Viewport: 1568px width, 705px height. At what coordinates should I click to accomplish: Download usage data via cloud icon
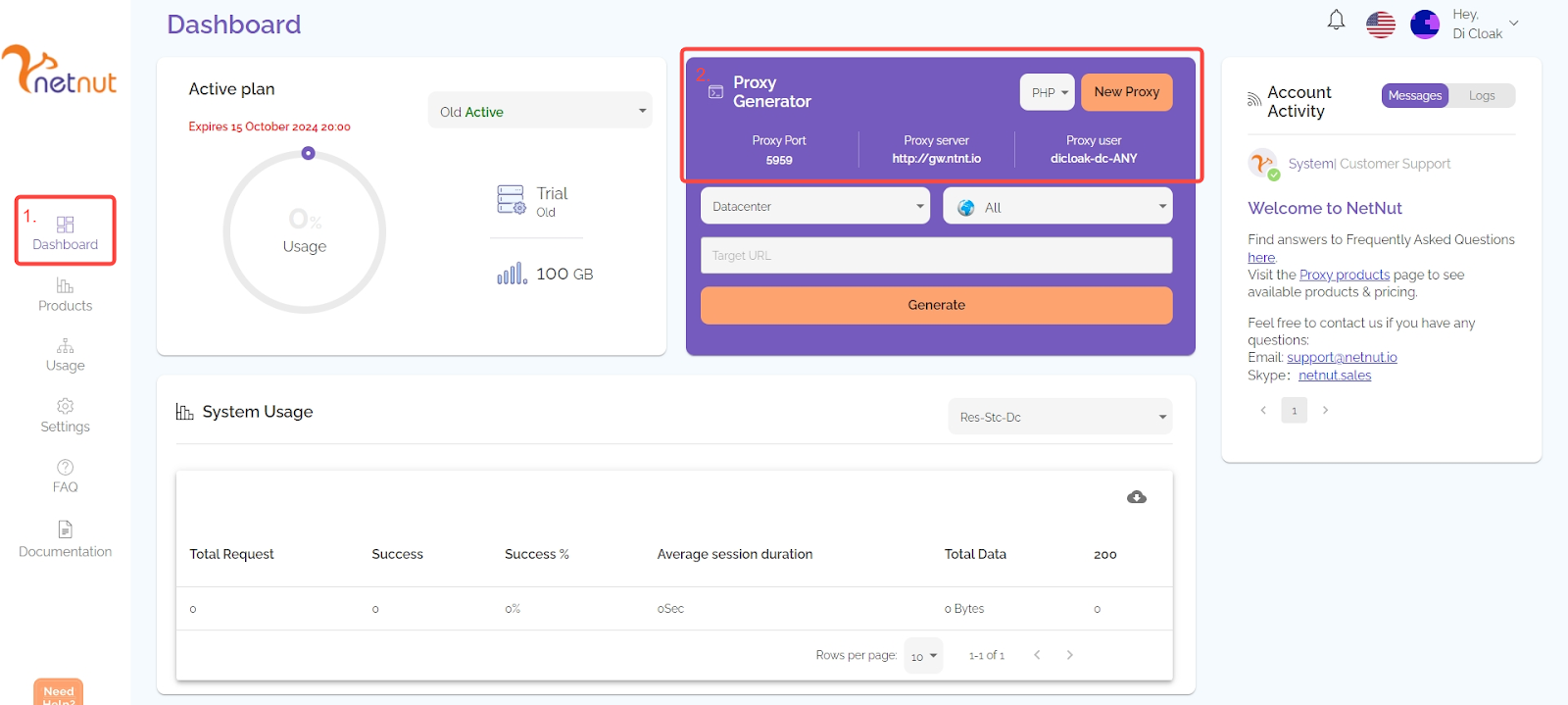(x=1137, y=497)
